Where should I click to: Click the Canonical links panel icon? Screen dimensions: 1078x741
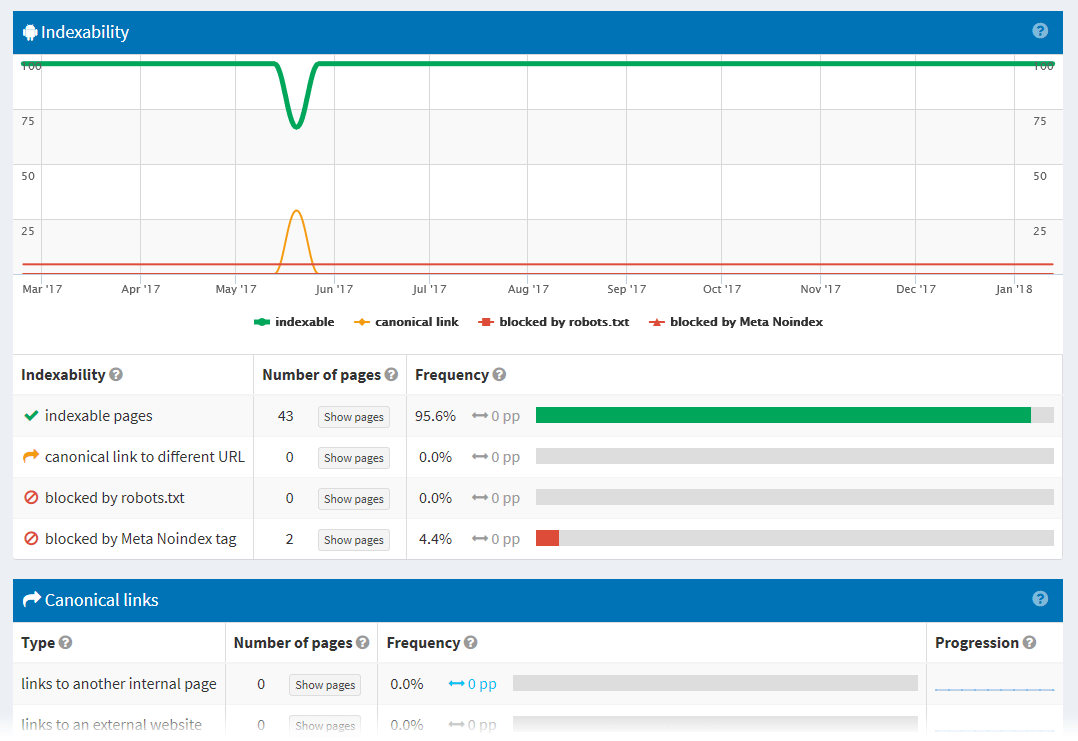click(30, 600)
